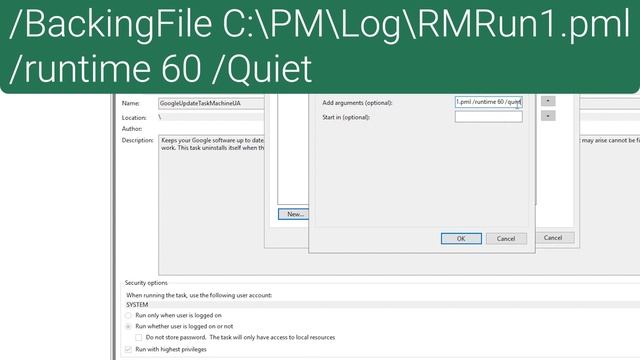Click the task Name field GoogleUpdateTaskMachineUA
This screenshot has width=640, height=360.
[211, 104]
